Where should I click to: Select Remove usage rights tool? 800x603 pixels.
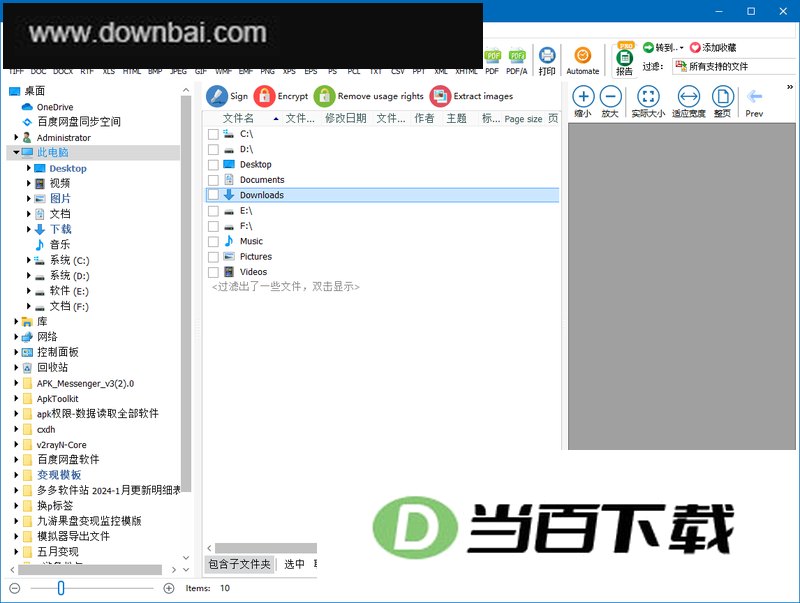[369, 96]
